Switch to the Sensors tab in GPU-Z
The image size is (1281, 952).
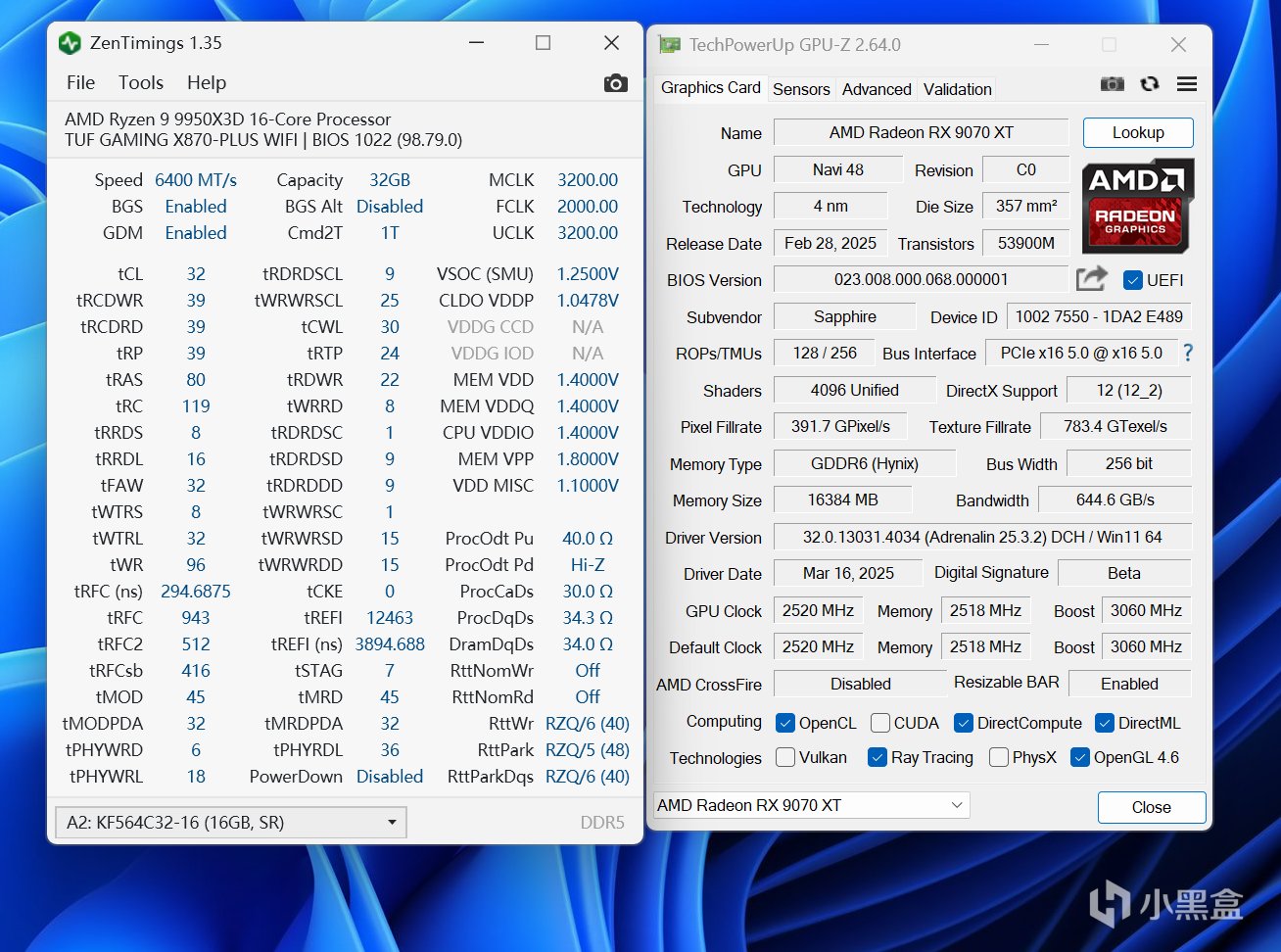click(801, 89)
